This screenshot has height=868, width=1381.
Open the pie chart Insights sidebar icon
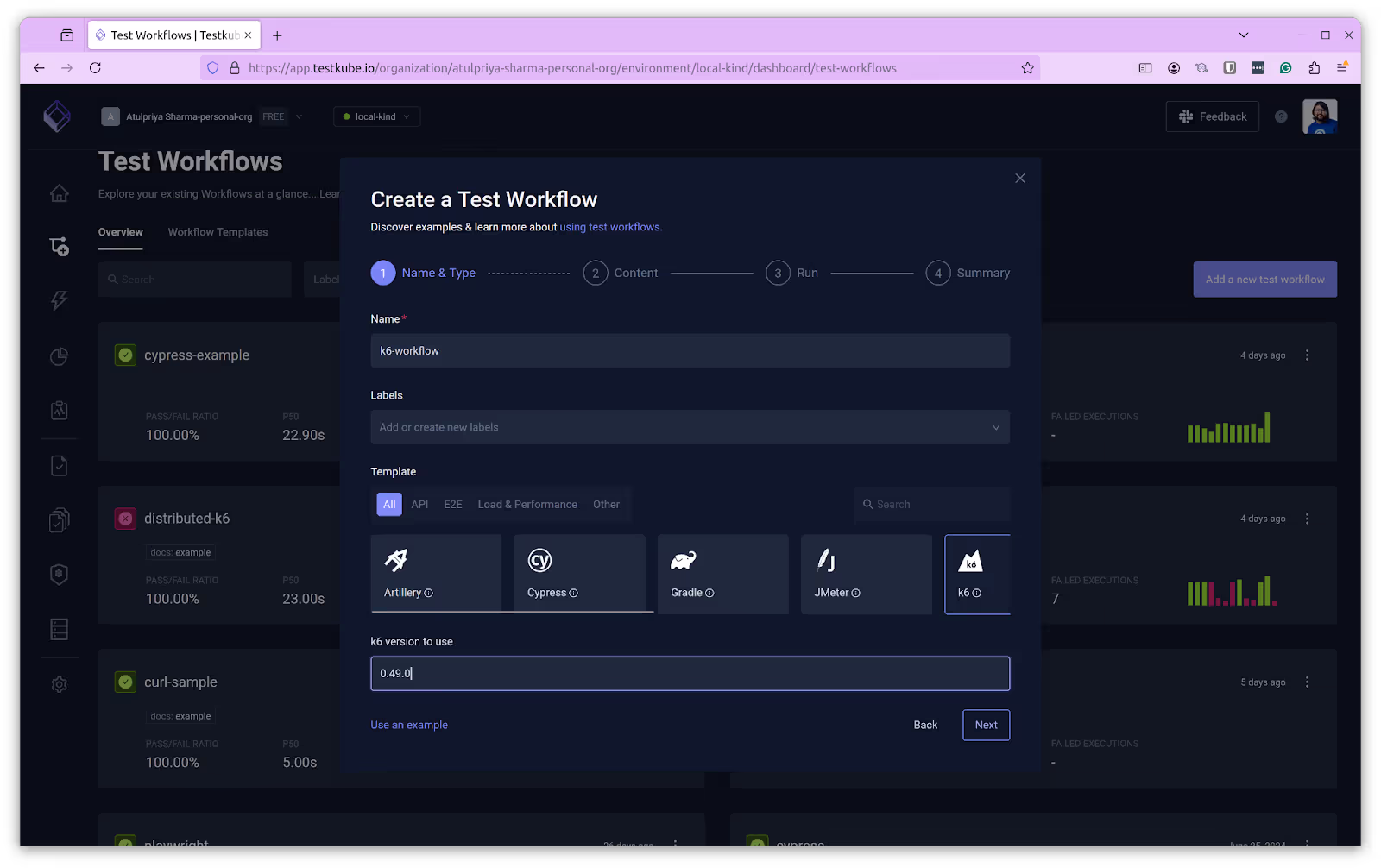pos(59,356)
